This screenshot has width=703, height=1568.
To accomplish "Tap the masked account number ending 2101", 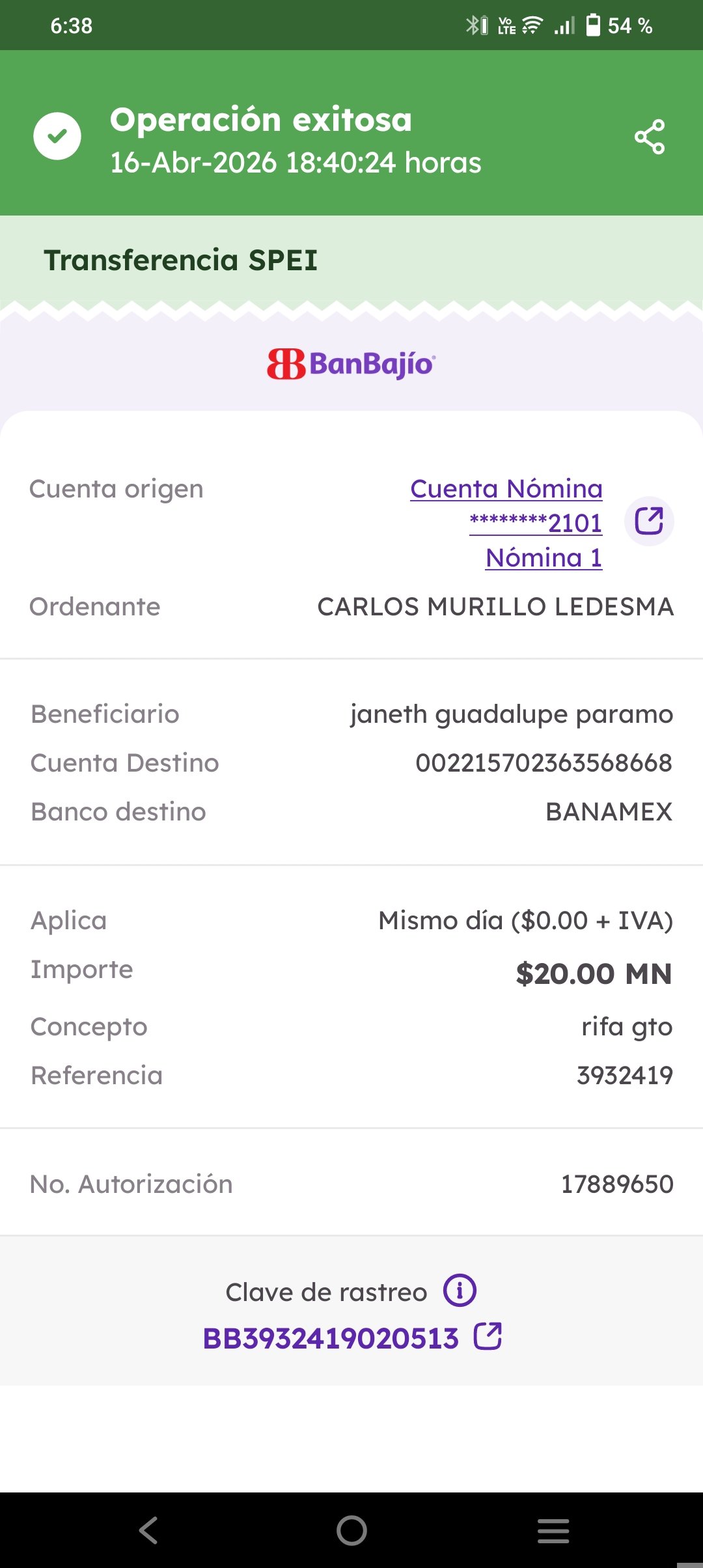I will pyautogui.click(x=536, y=523).
